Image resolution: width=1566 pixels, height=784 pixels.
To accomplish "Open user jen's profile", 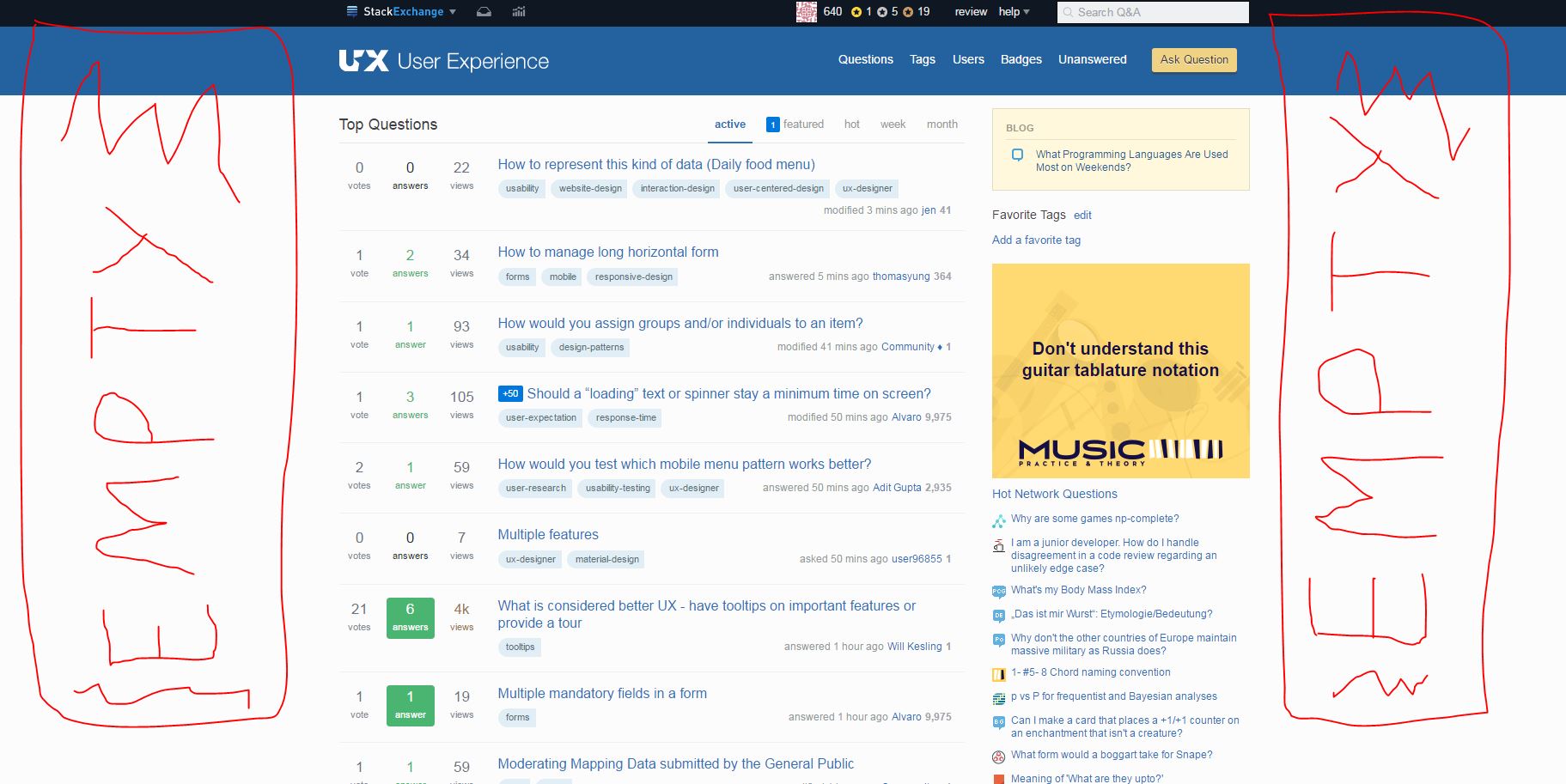I will click(929, 210).
